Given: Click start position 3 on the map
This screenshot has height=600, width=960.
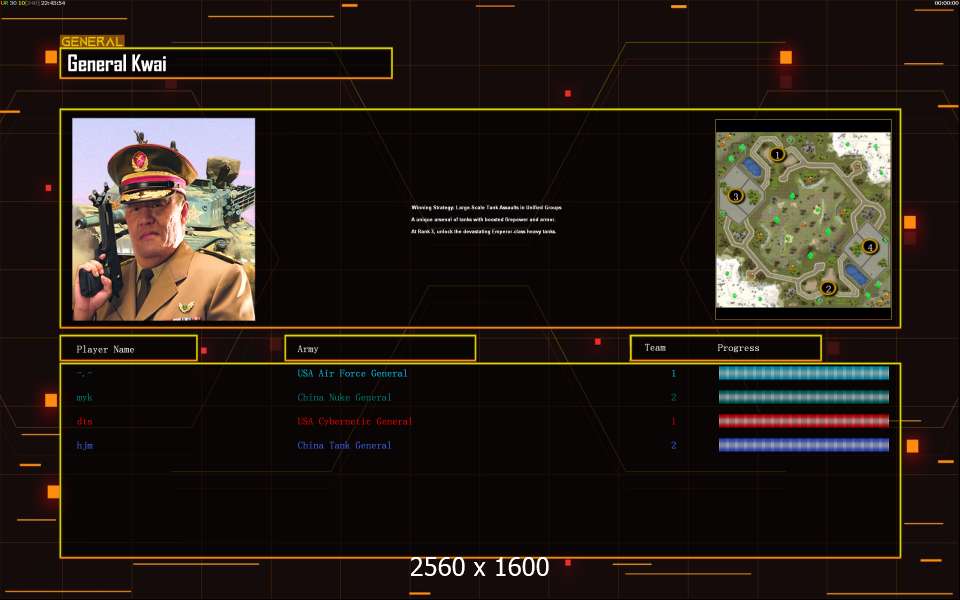Looking at the screenshot, I should pyautogui.click(x=736, y=196).
